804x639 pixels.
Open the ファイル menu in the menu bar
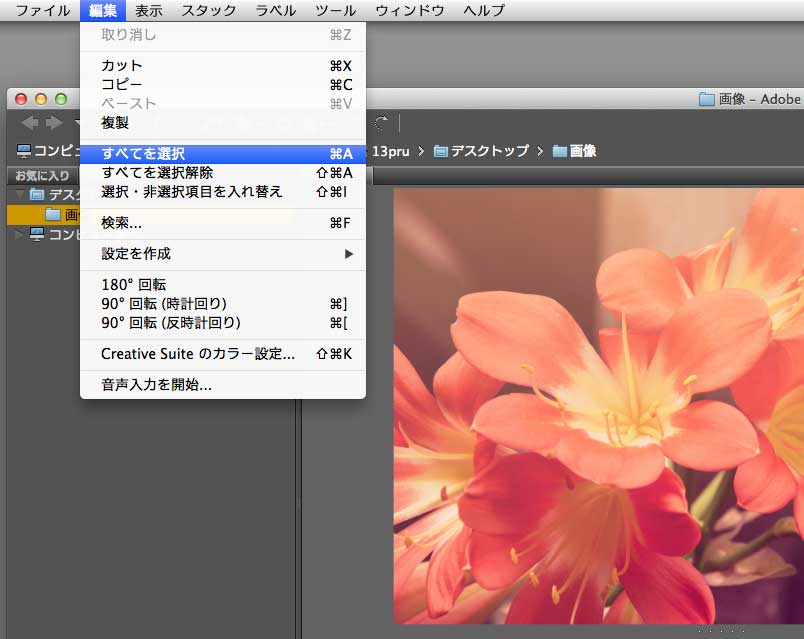click(x=42, y=11)
